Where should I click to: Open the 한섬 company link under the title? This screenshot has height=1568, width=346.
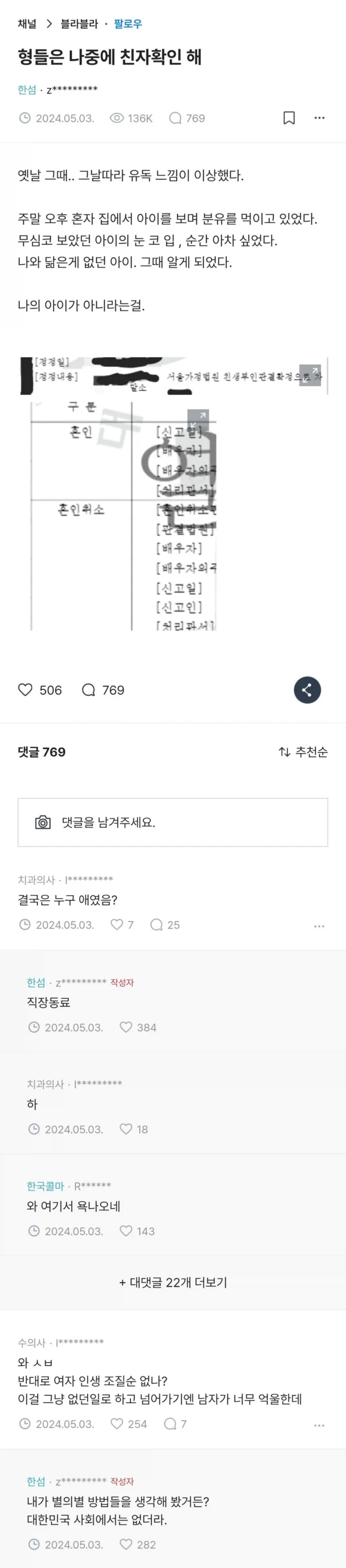click(x=27, y=89)
